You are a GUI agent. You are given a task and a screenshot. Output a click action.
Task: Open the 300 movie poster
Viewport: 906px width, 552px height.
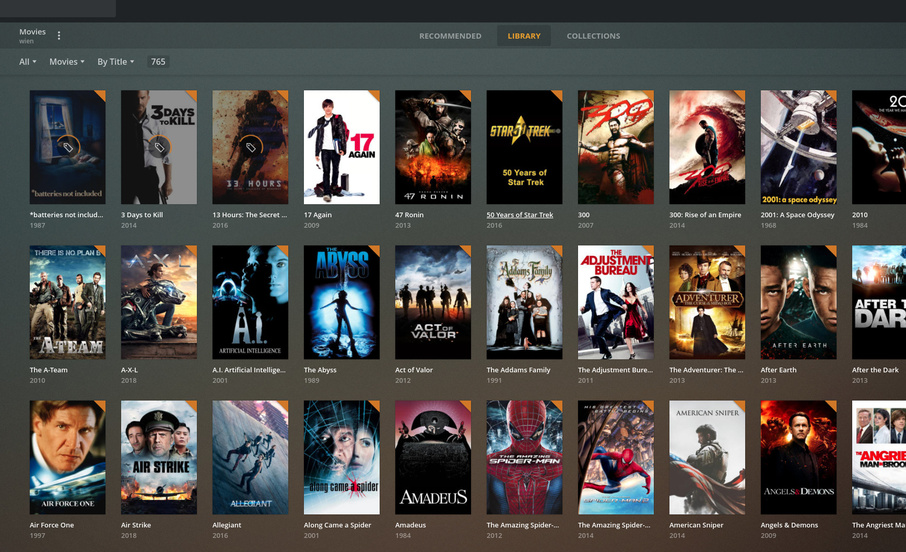point(616,147)
